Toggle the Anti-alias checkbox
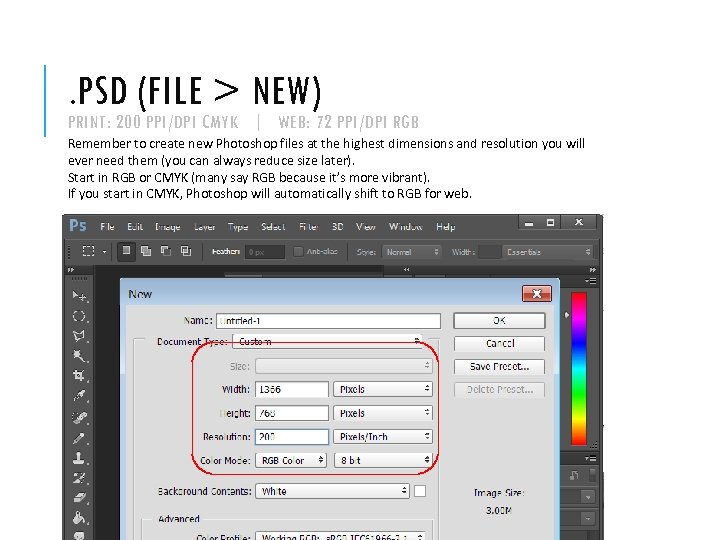 [x=298, y=252]
